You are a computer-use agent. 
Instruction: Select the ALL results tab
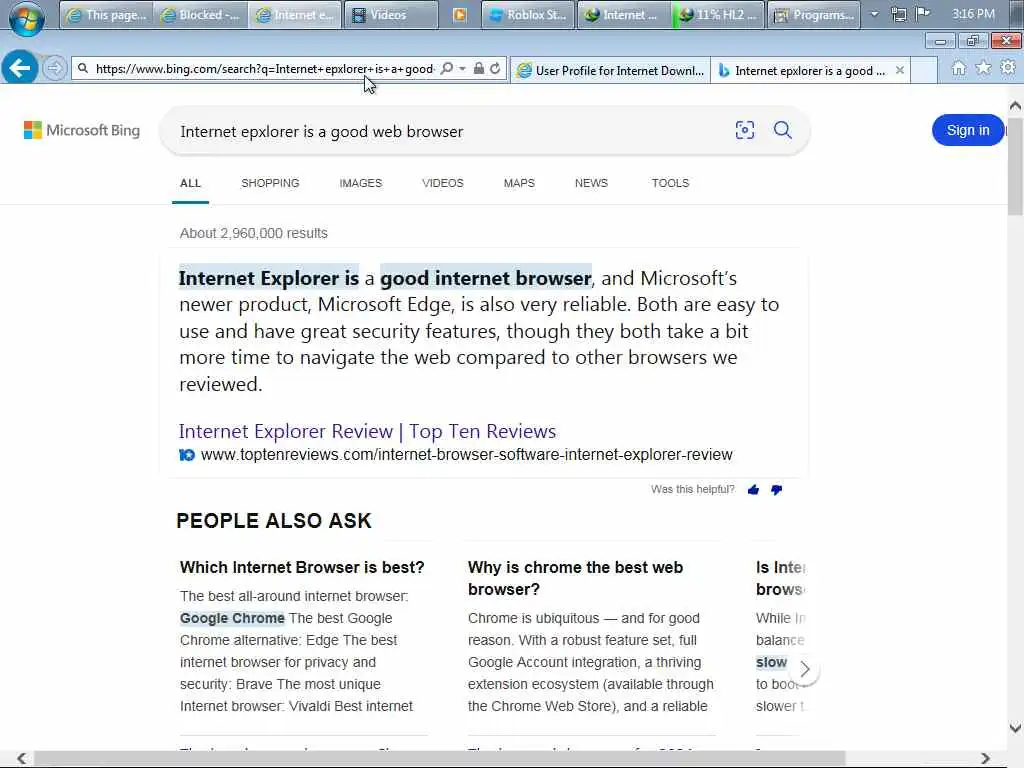click(191, 184)
